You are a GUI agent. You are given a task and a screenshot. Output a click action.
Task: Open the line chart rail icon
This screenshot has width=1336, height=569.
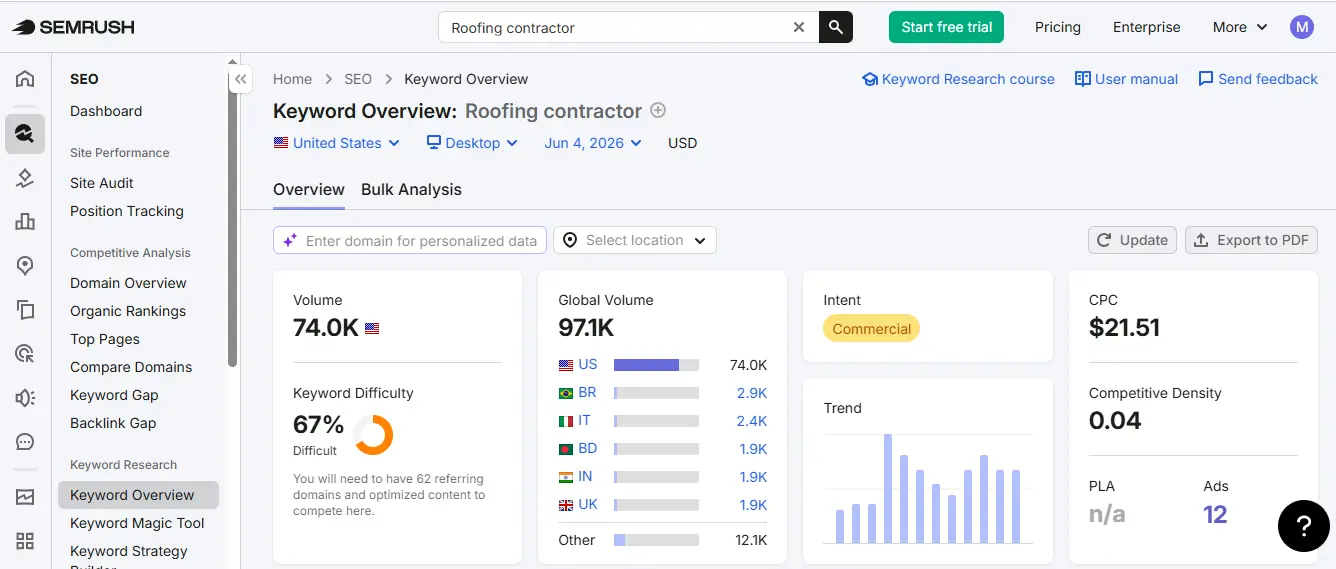(x=25, y=496)
